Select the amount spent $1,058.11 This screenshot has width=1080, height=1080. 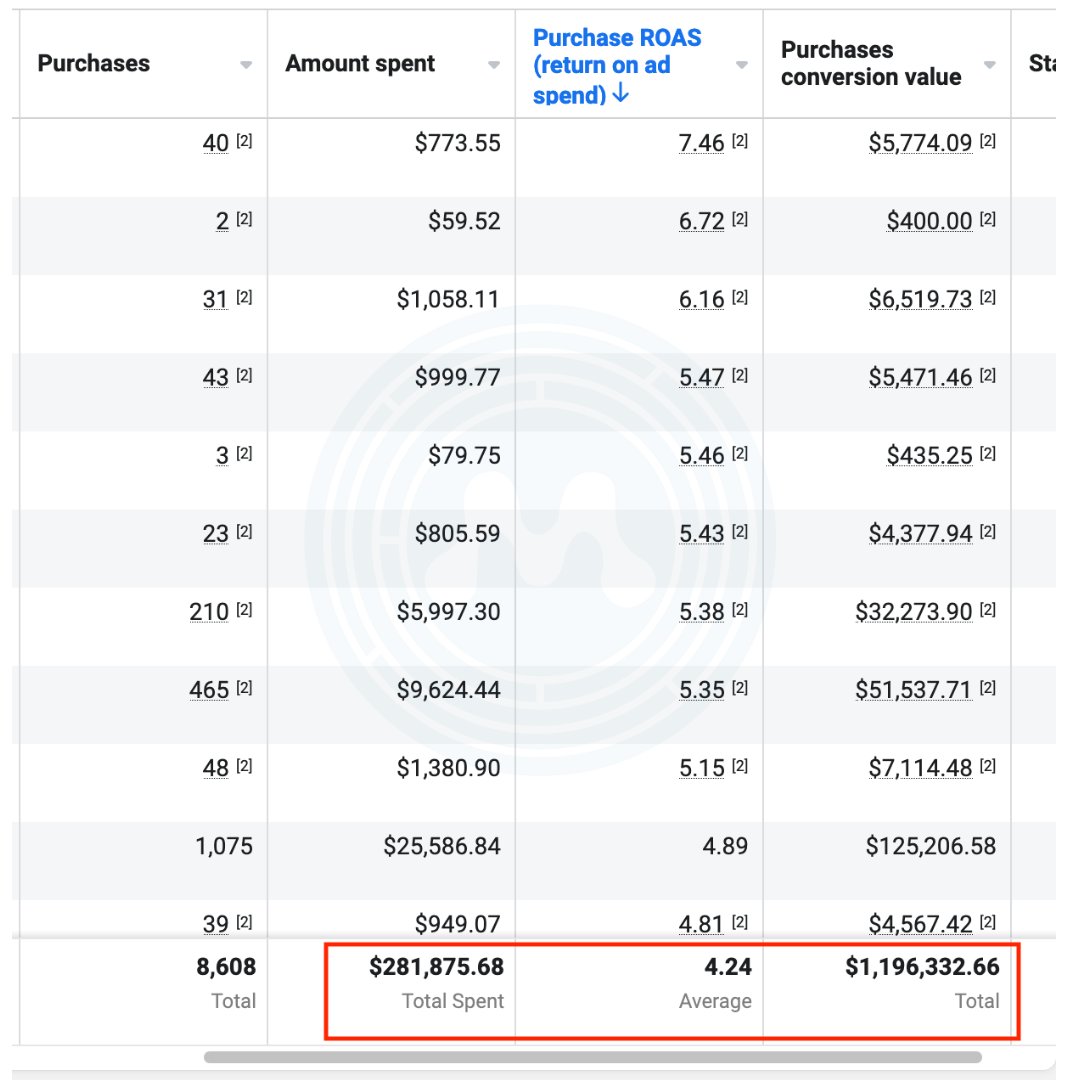[x=448, y=299]
